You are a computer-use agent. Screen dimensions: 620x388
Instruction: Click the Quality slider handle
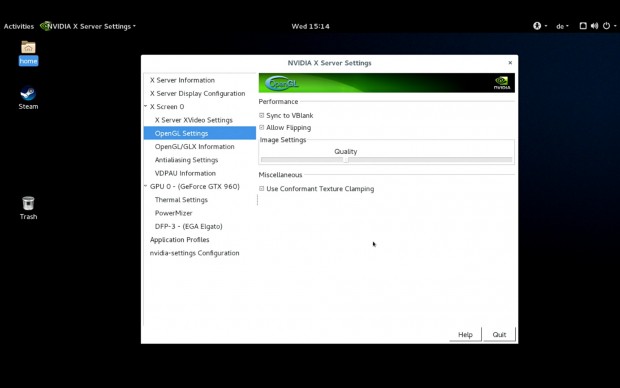(346, 160)
